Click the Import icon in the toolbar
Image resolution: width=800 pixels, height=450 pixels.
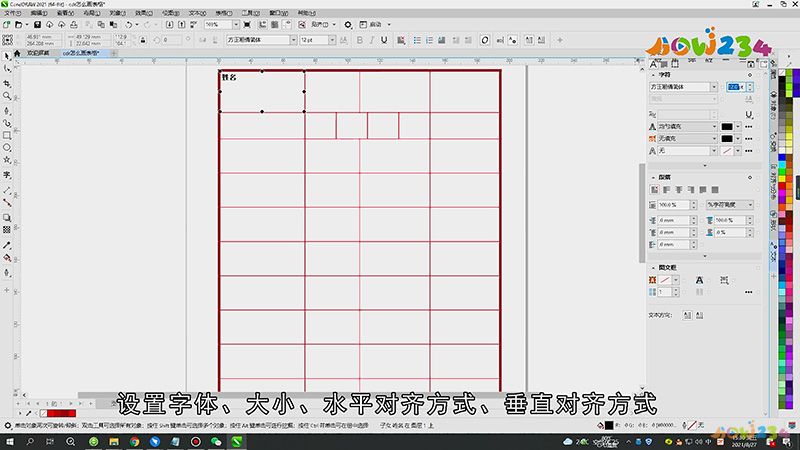click(x=169, y=24)
